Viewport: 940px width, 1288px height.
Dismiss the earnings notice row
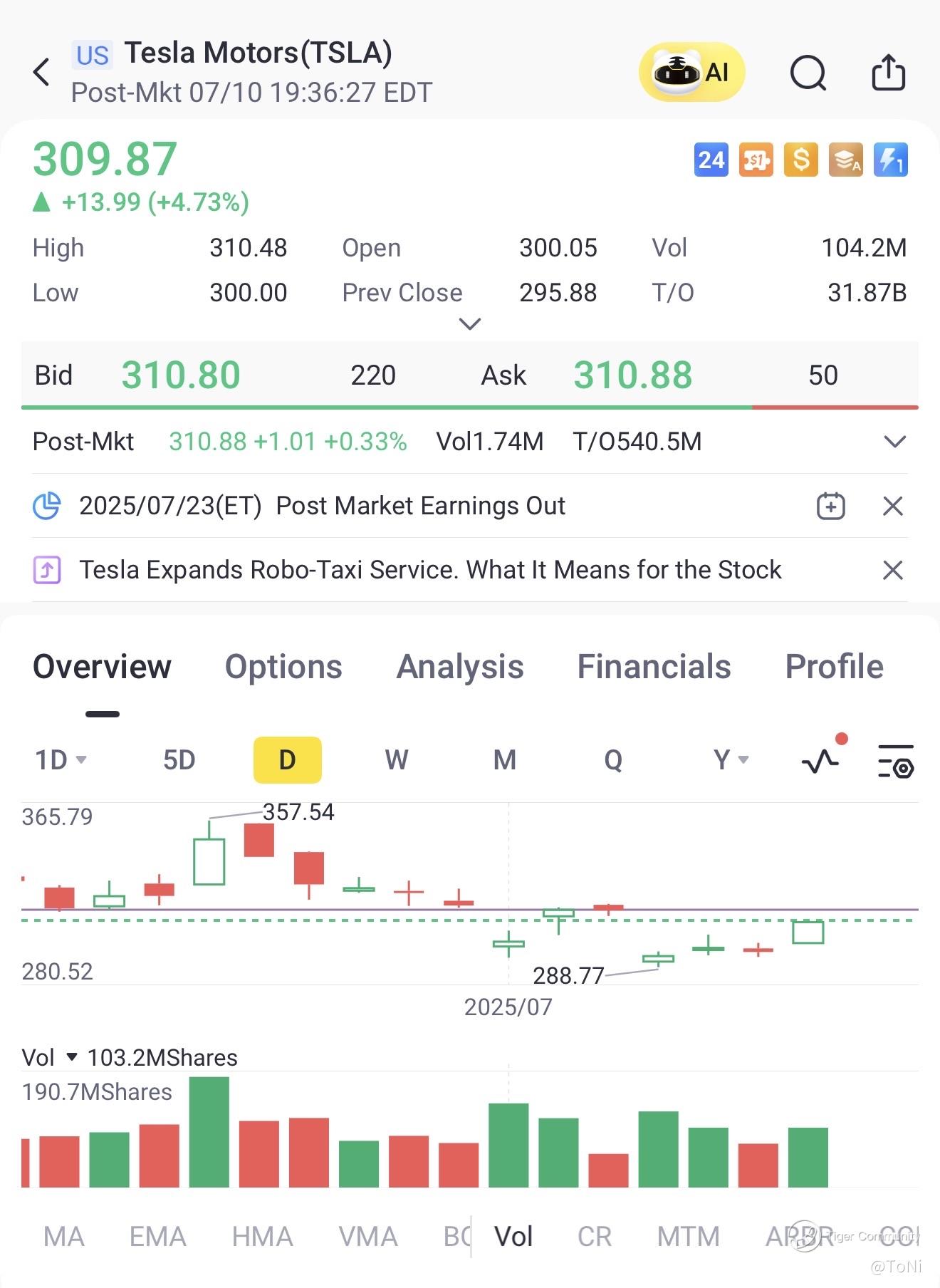pos(892,507)
